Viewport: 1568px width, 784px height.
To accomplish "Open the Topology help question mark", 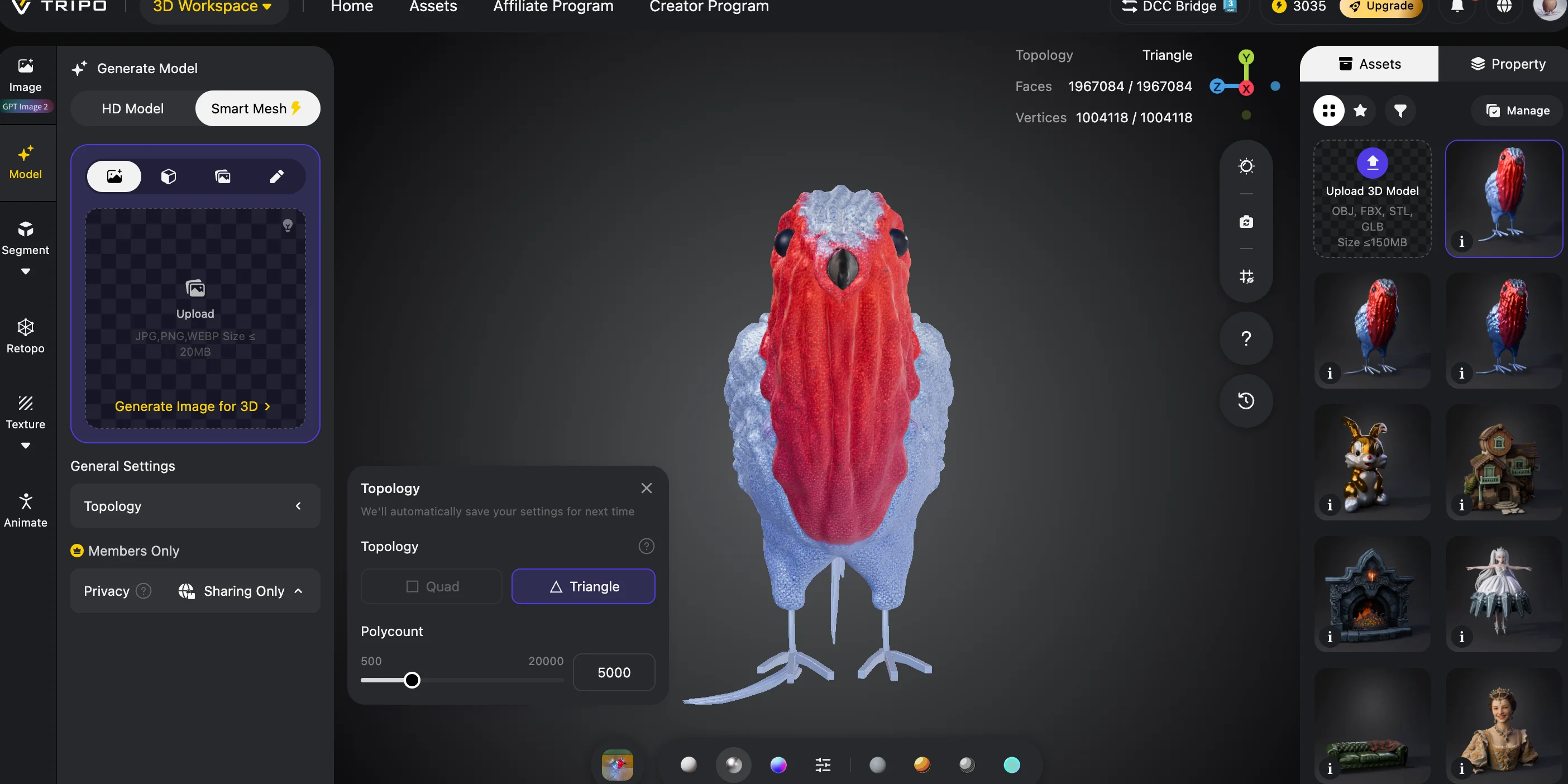I will tap(647, 547).
